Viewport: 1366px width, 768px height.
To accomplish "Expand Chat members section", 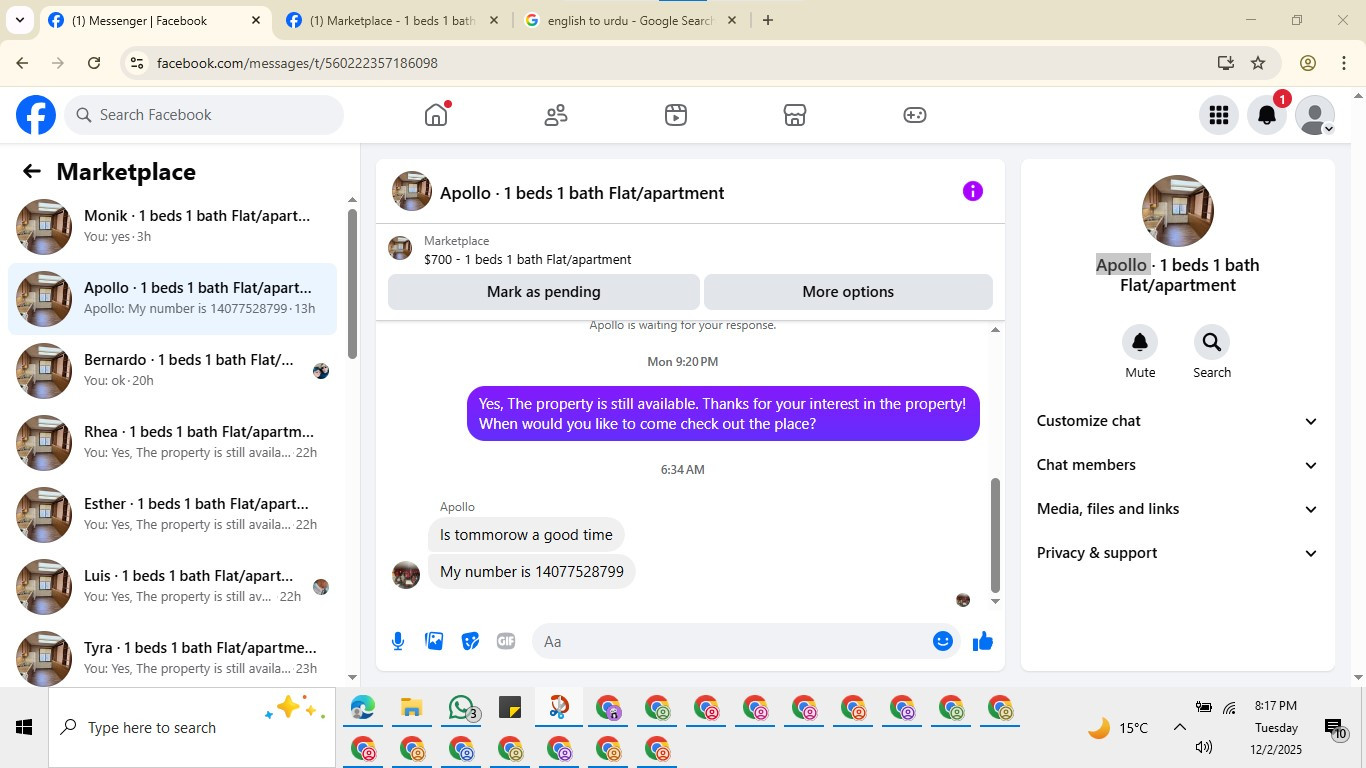I will tap(1178, 465).
